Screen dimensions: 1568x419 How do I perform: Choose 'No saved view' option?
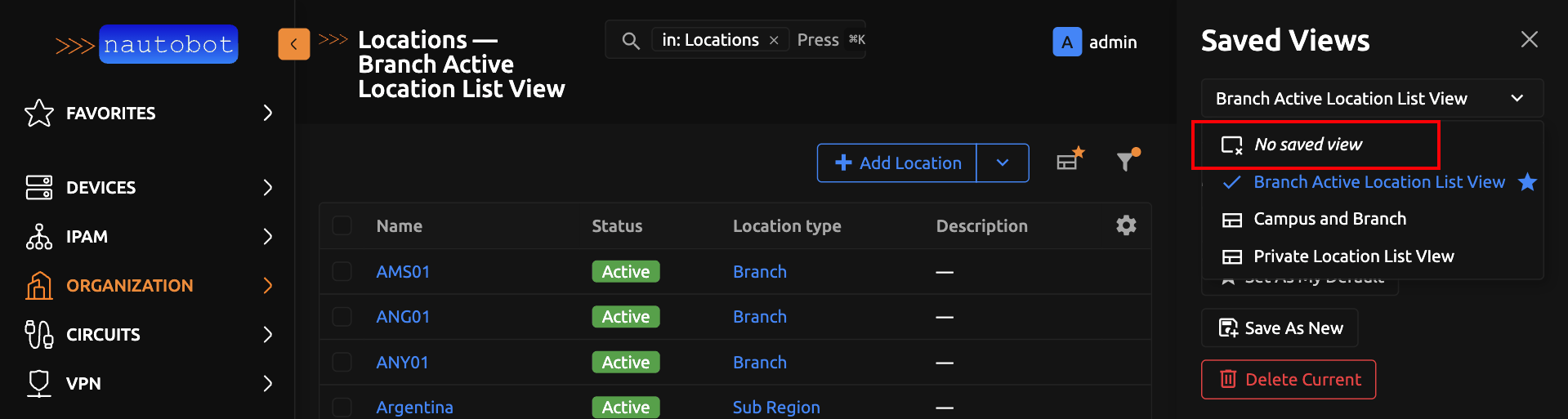(x=1307, y=145)
